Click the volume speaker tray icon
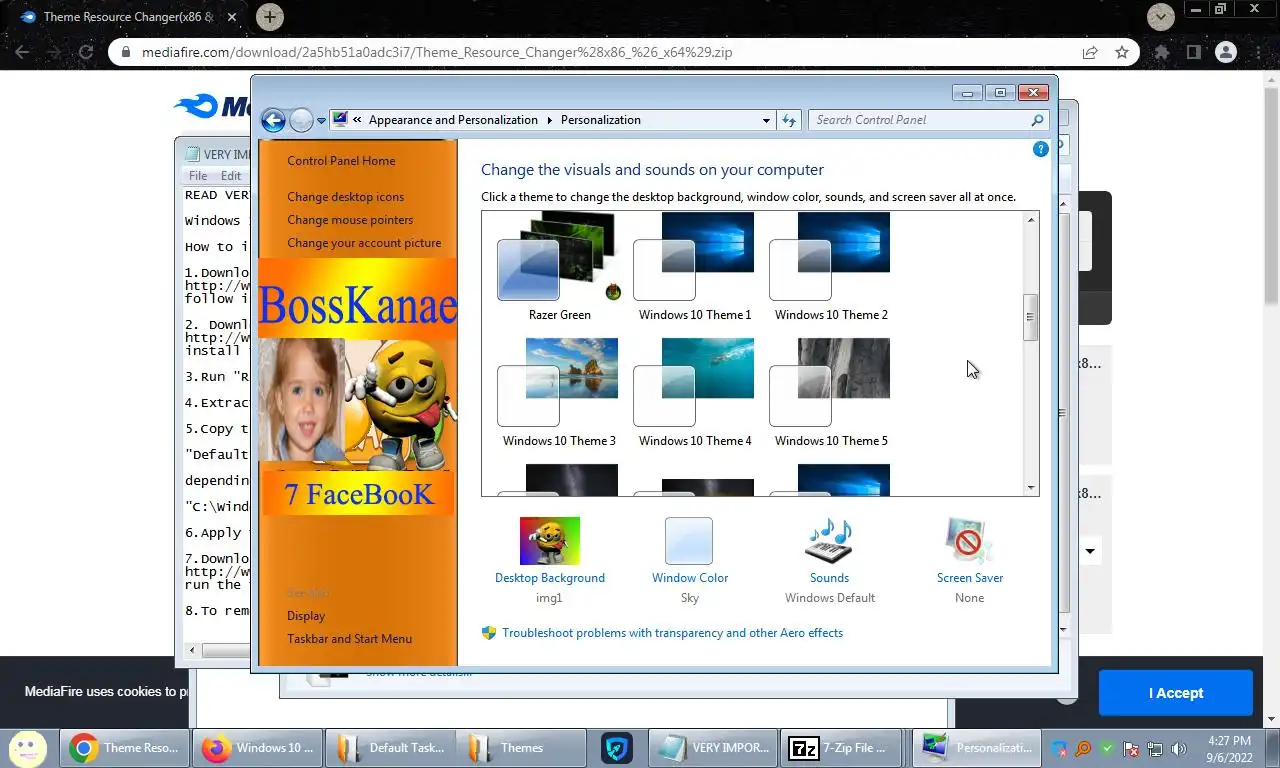This screenshot has height=768, width=1280. point(1179,748)
